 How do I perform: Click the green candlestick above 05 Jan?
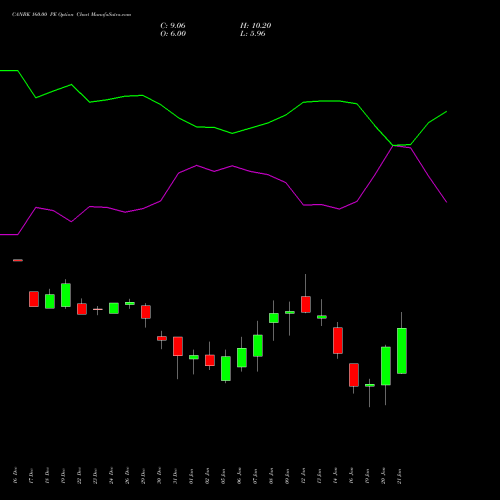(x=226, y=368)
